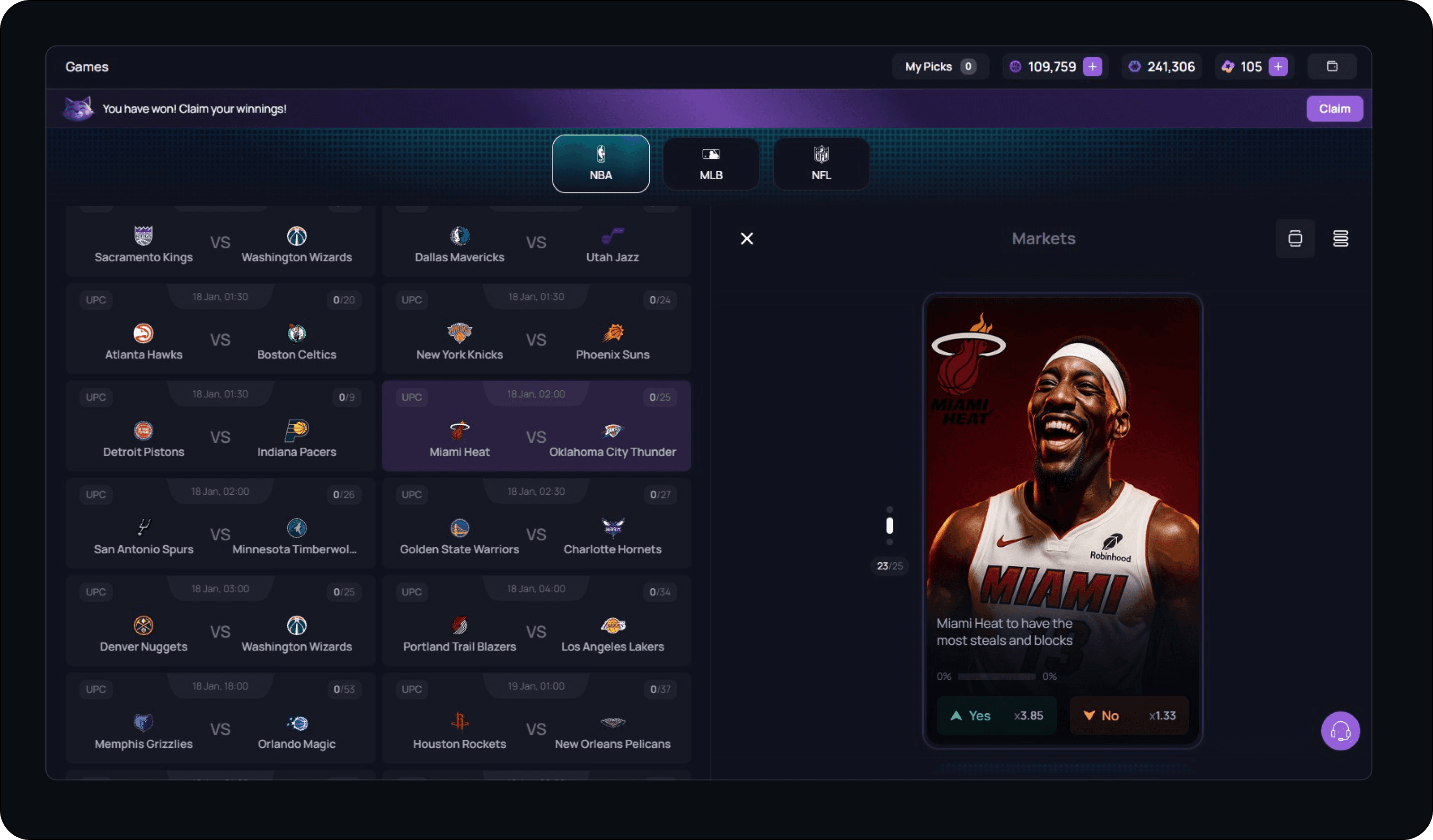Open the support headset chat icon

(1340, 731)
